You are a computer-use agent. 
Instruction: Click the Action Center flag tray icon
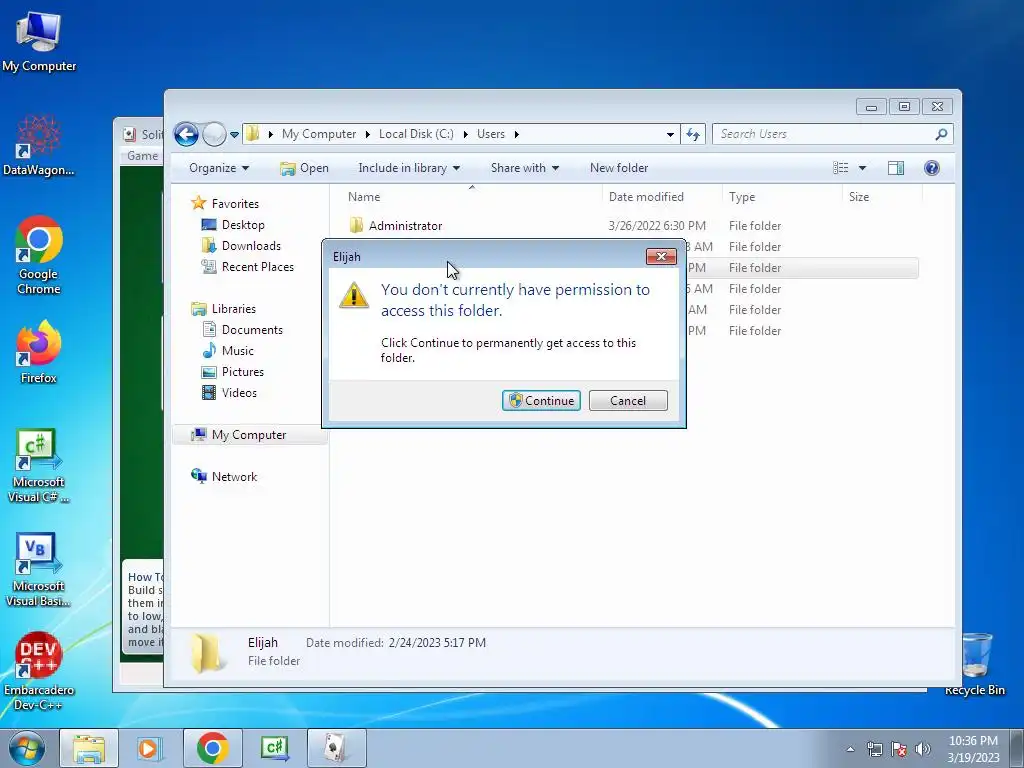coord(899,749)
